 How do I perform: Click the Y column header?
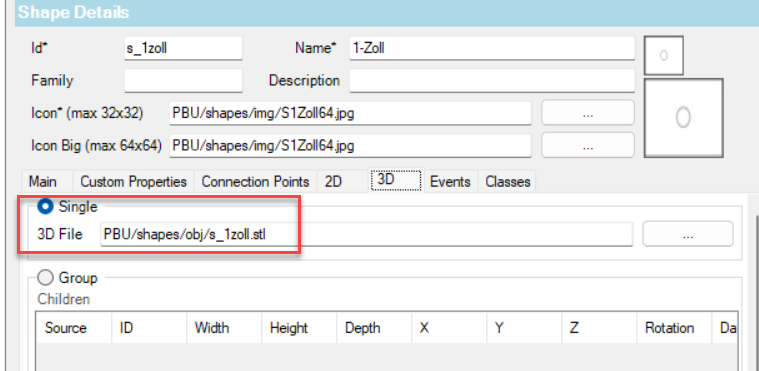[524, 328]
